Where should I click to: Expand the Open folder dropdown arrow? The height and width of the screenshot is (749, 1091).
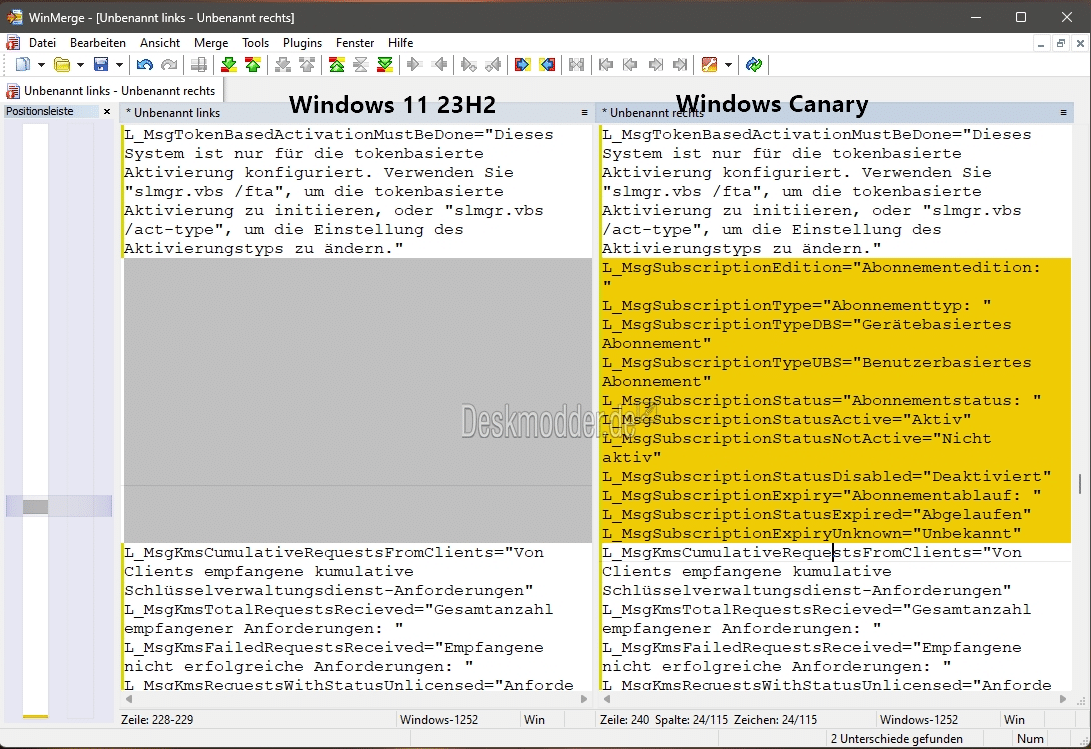(x=80, y=65)
